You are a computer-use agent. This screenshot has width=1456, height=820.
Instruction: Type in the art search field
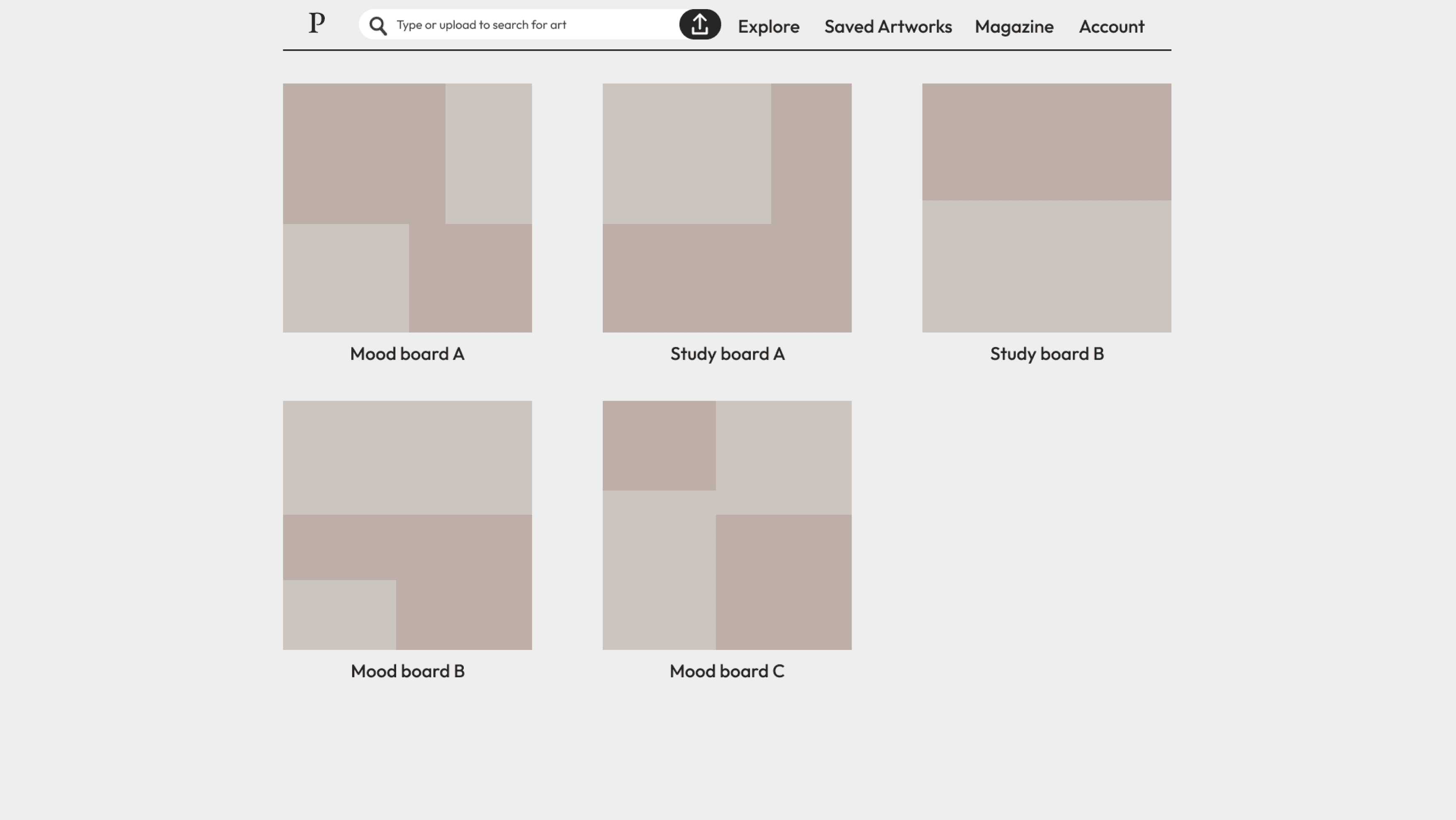(531, 25)
